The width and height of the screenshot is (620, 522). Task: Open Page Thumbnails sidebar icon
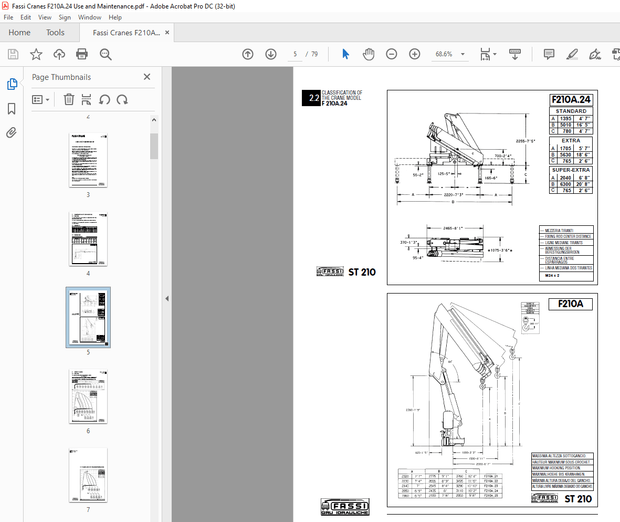coord(12,84)
